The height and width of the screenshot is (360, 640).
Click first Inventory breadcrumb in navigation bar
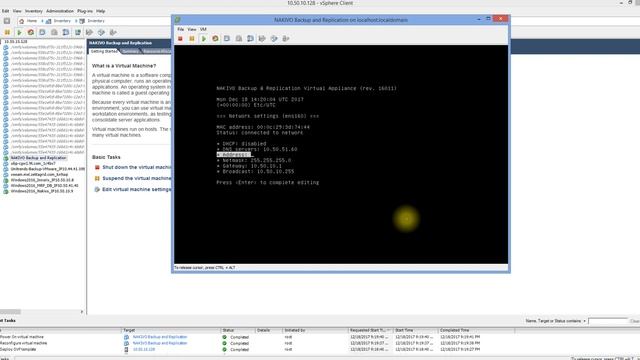(x=62, y=21)
